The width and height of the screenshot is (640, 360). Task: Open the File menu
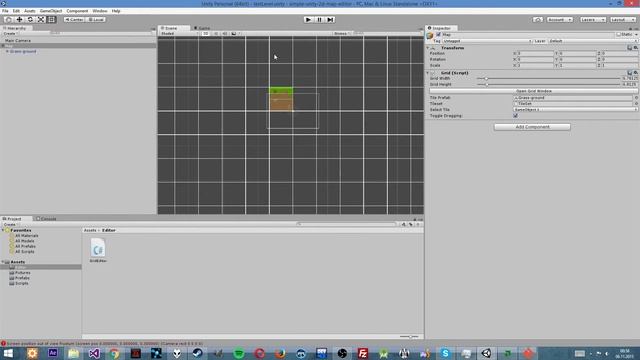[x=5, y=11]
